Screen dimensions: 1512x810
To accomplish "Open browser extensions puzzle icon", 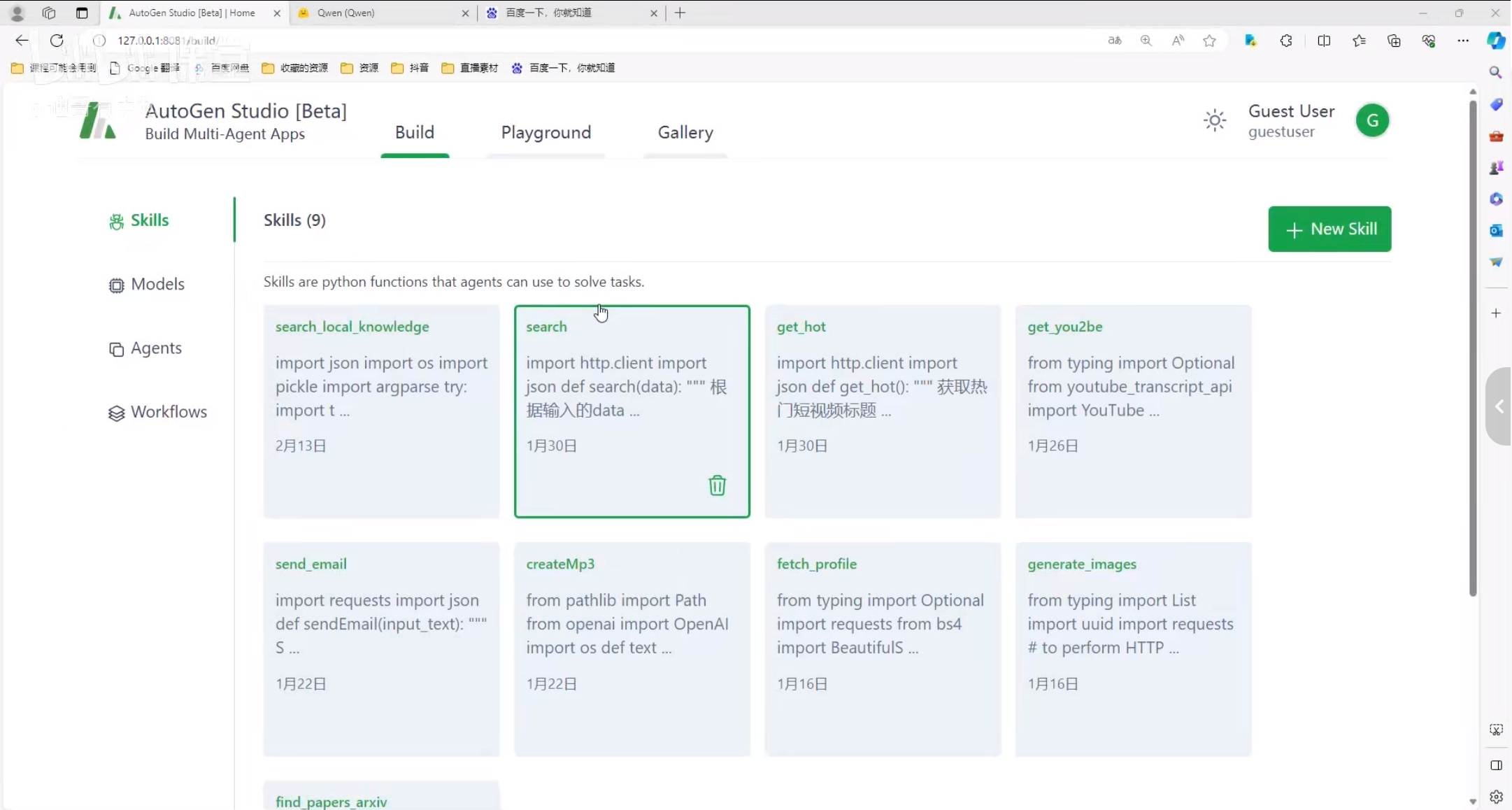I will point(1286,41).
